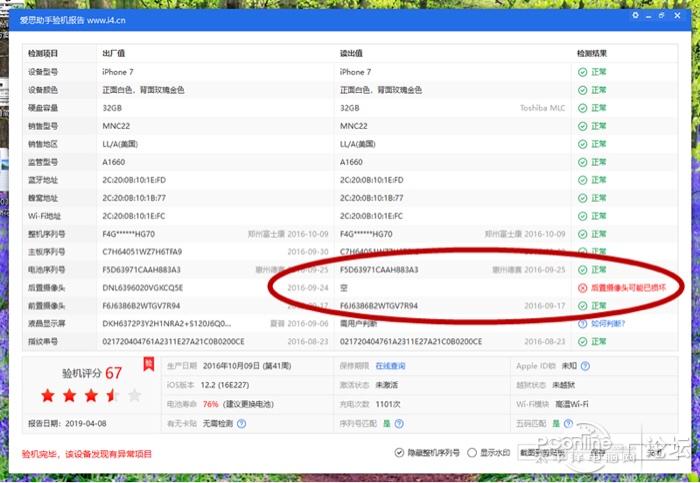This screenshot has width=700, height=483.
Task: Select factory mainboard serial C7H64051WZ7H6TFA9
Action: pyautogui.click(x=142, y=252)
